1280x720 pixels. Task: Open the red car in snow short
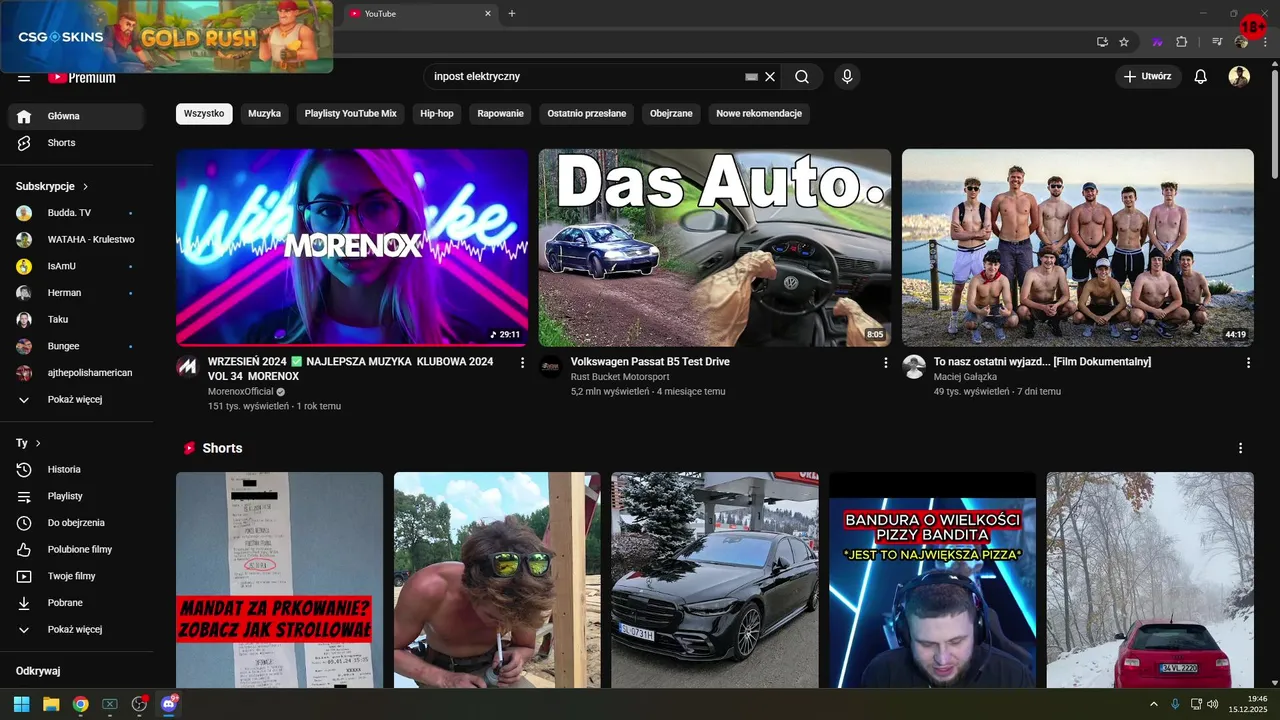click(x=1150, y=580)
